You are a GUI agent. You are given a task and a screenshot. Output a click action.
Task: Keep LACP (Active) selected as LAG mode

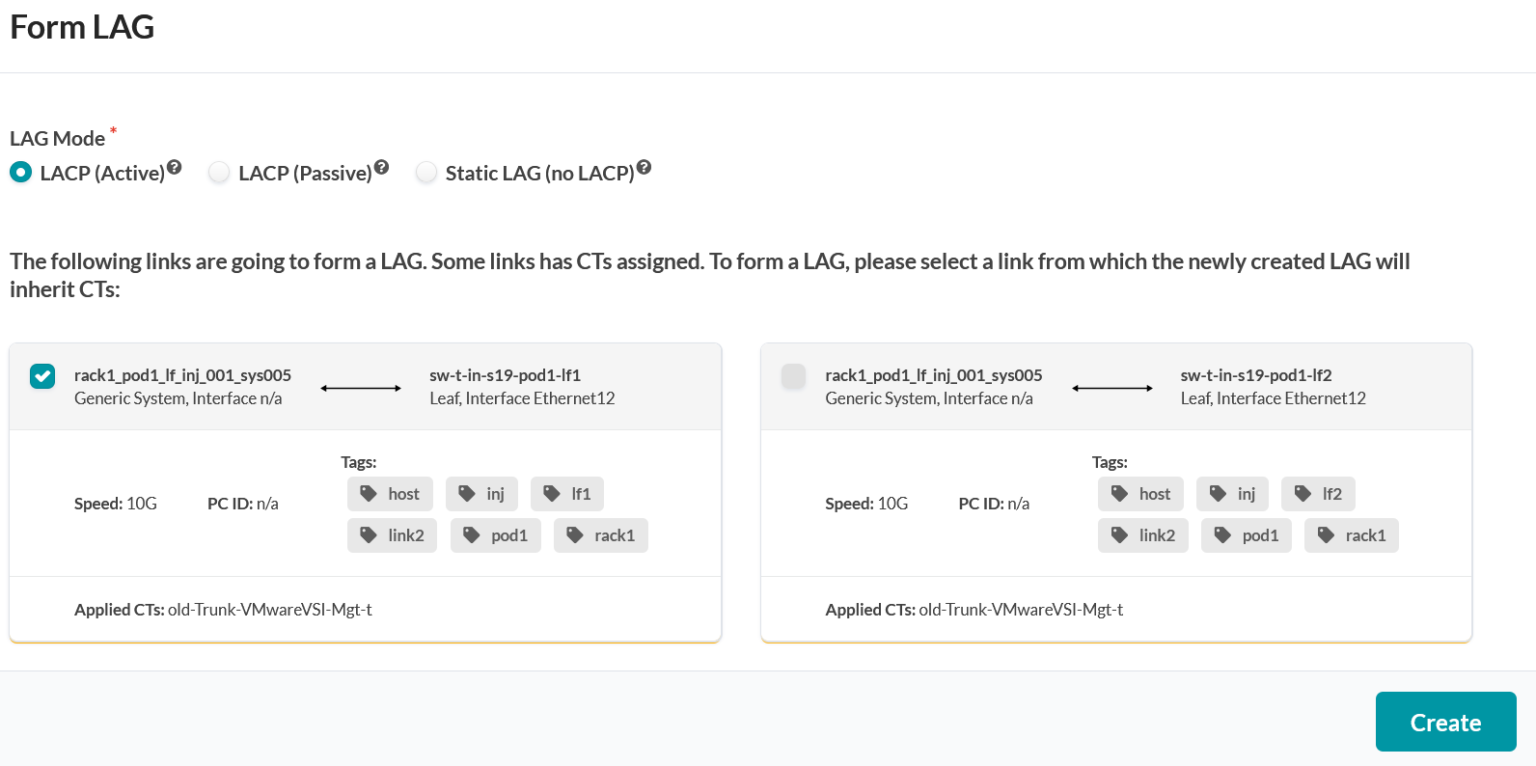(x=21, y=172)
